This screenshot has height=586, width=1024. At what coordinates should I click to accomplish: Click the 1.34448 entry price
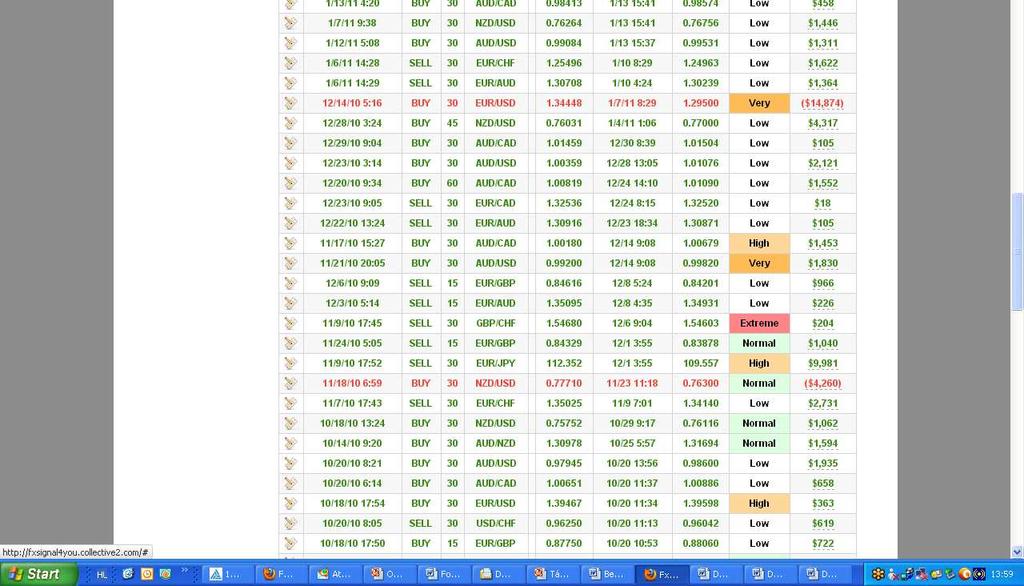(564, 103)
